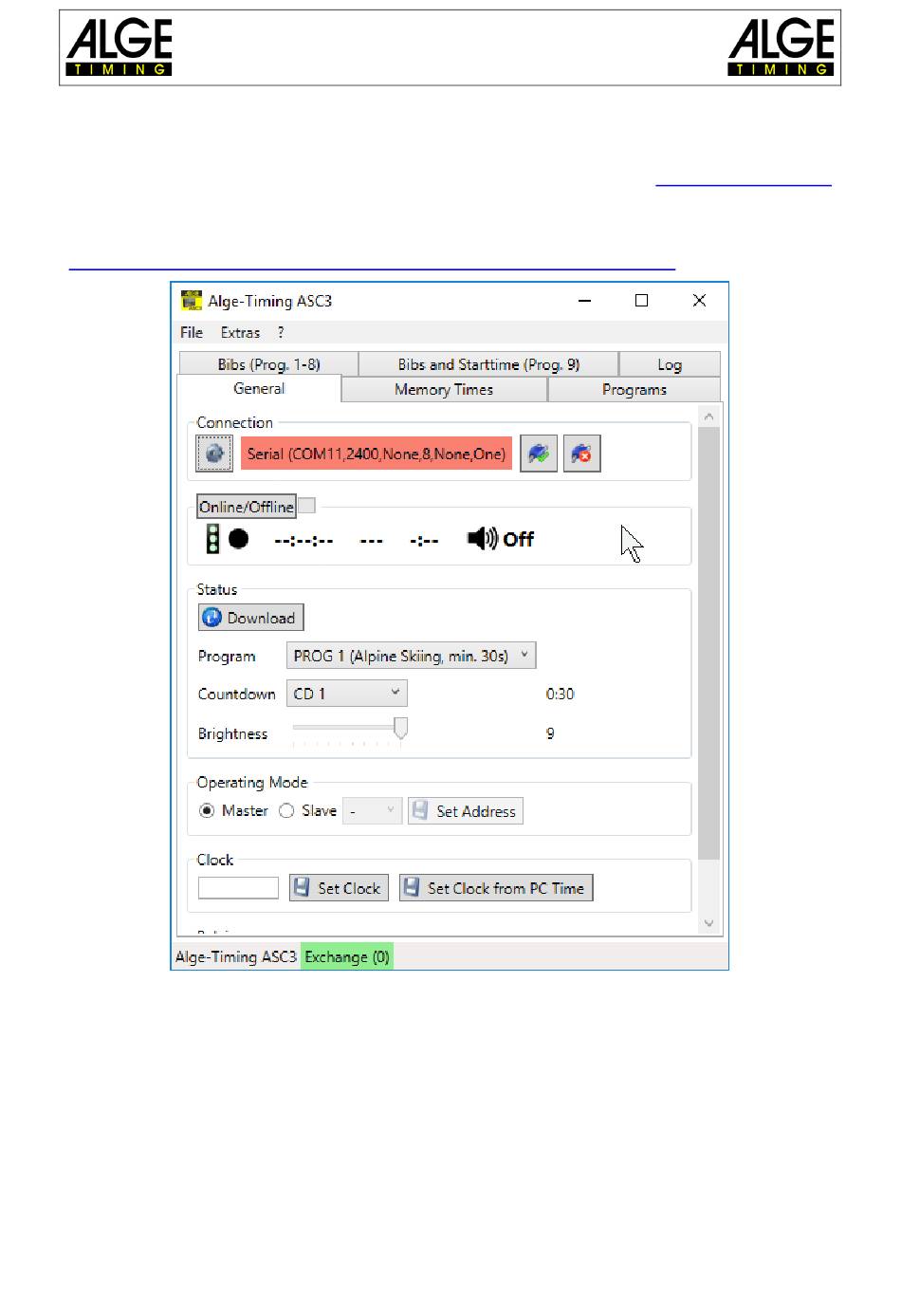Open the ? help menu
901x1316 pixels.
281,332
